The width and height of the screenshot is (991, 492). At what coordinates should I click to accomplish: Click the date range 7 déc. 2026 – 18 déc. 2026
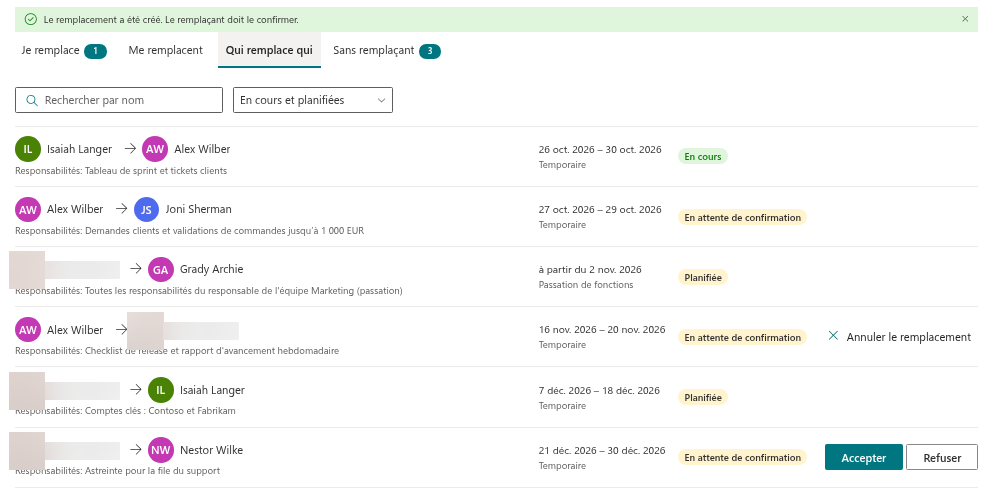click(x=599, y=390)
